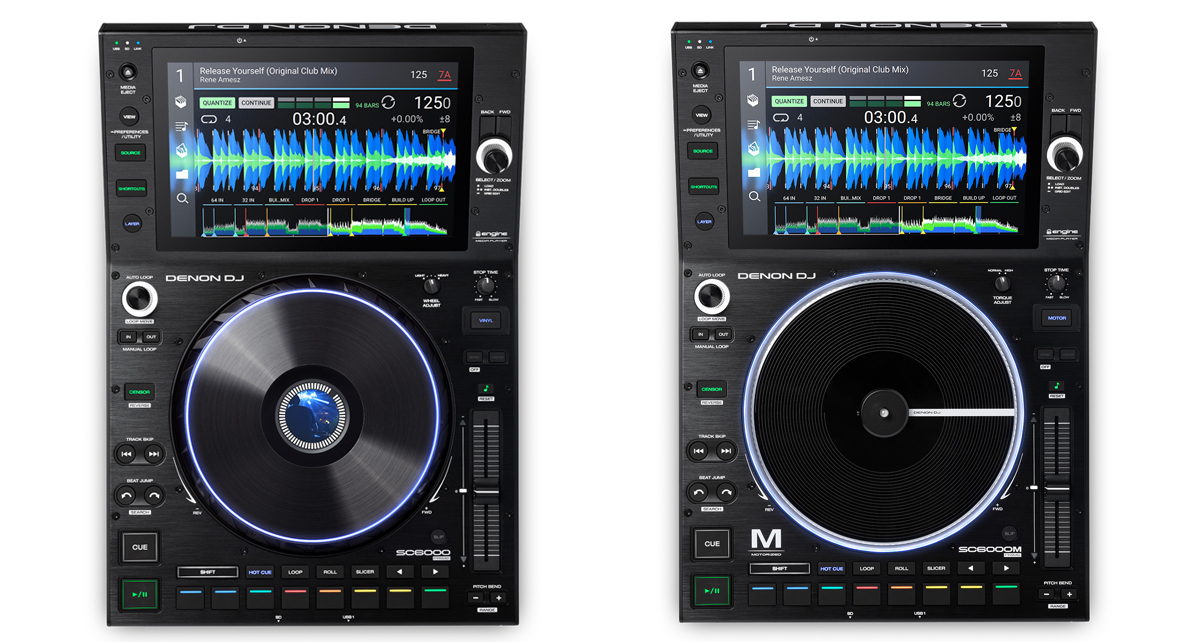The image size is (1204, 642).
Task: Select HOT CUE pad mode on SC6000
Action: pyautogui.click(x=260, y=572)
